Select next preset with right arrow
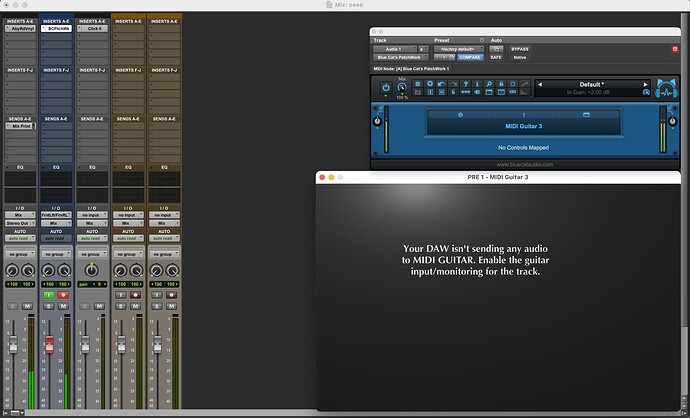This screenshot has width=690, height=418. (x=646, y=84)
